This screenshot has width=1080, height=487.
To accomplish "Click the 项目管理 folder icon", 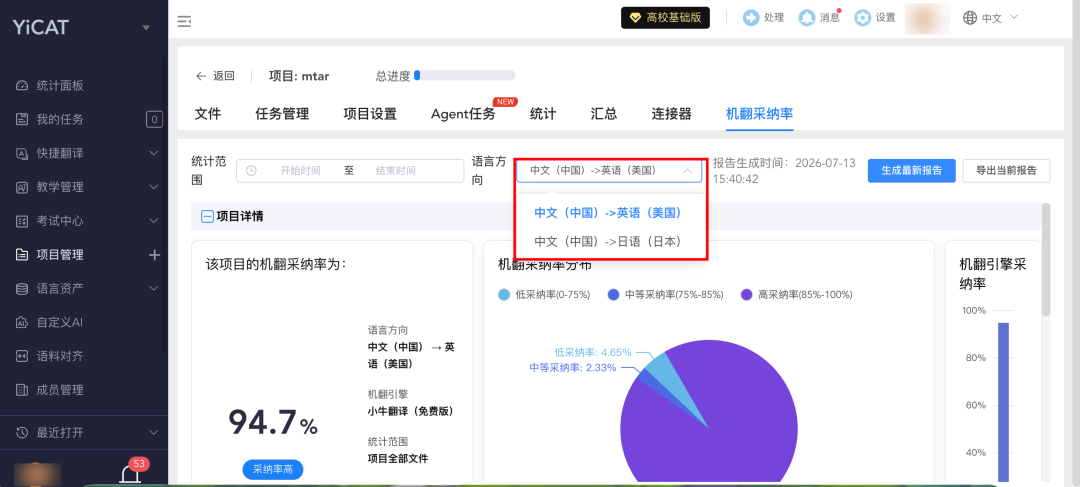I will point(22,255).
